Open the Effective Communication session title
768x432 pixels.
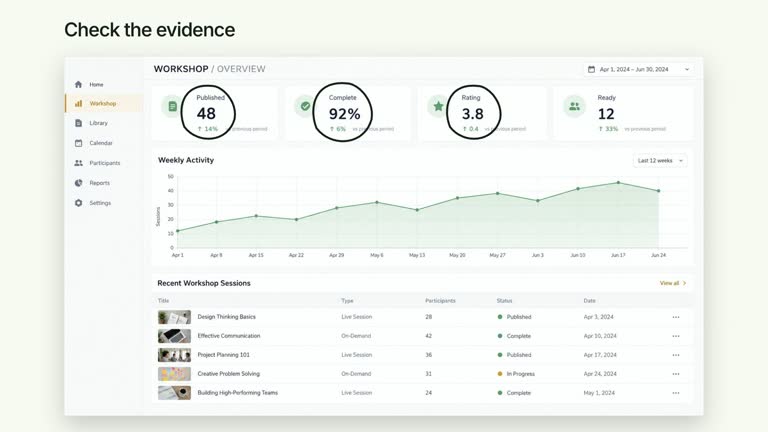pyautogui.click(x=229, y=336)
